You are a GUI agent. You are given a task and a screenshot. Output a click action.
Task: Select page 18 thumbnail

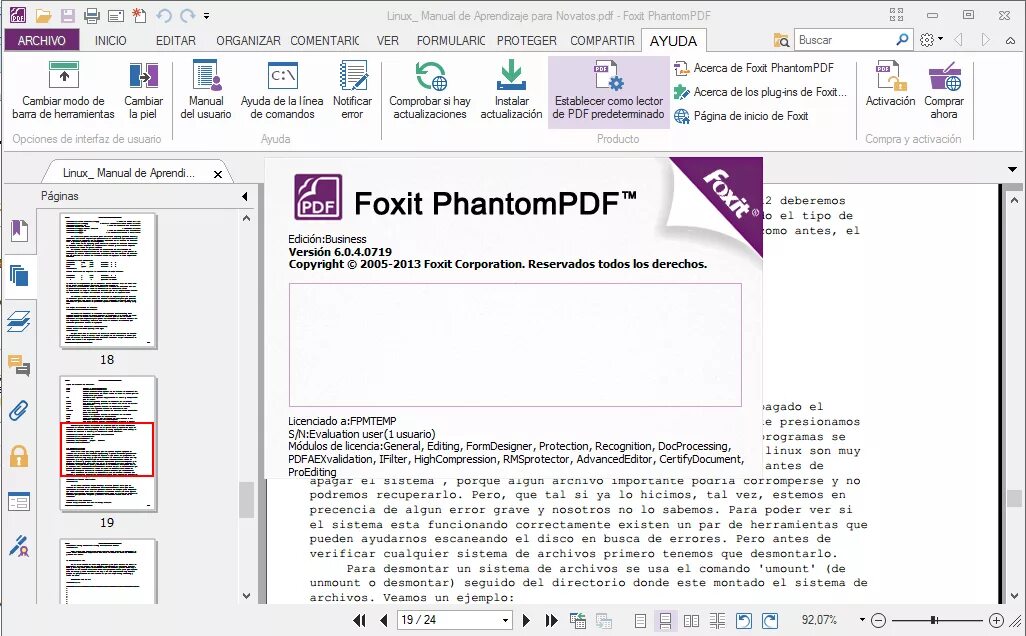pos(108,281)
